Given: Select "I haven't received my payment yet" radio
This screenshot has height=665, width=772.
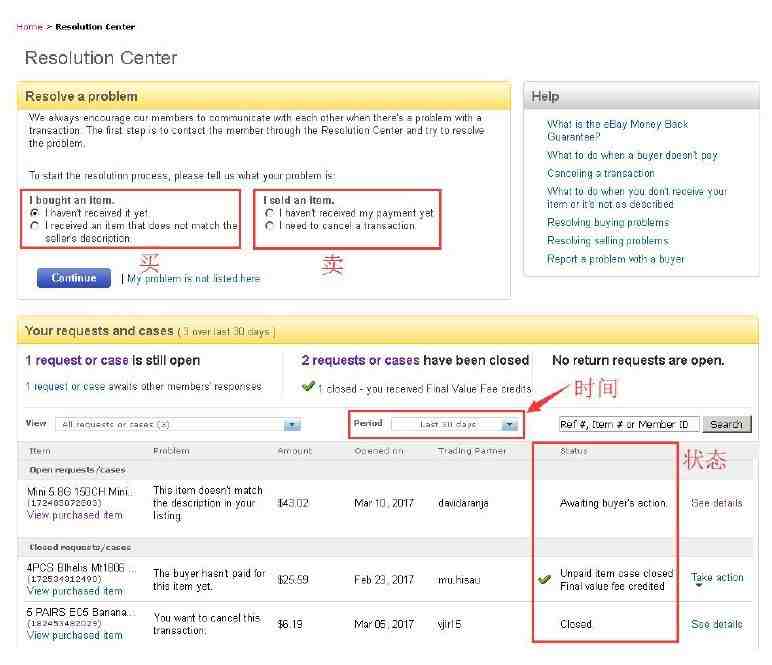Looking at the screenshot, I should click(269, 213).
